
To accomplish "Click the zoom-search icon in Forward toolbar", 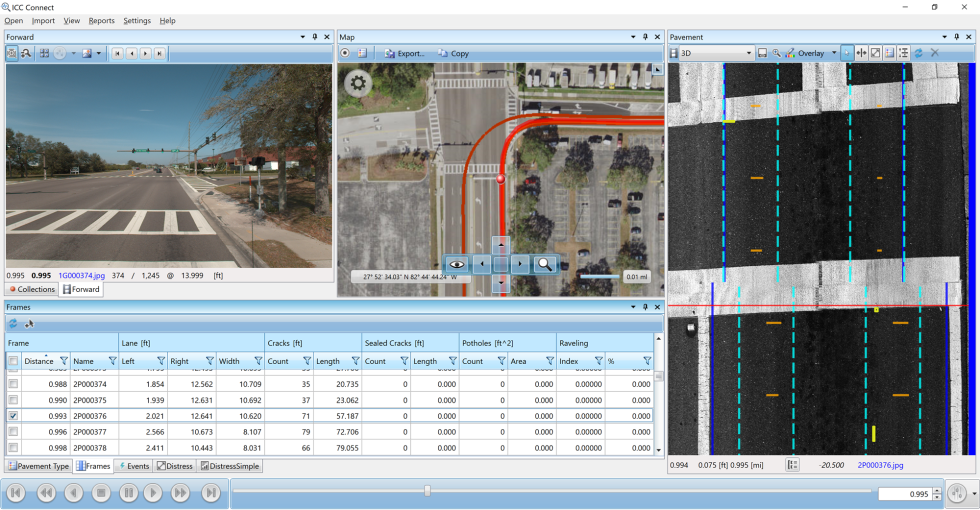I will tap(27, 53).
